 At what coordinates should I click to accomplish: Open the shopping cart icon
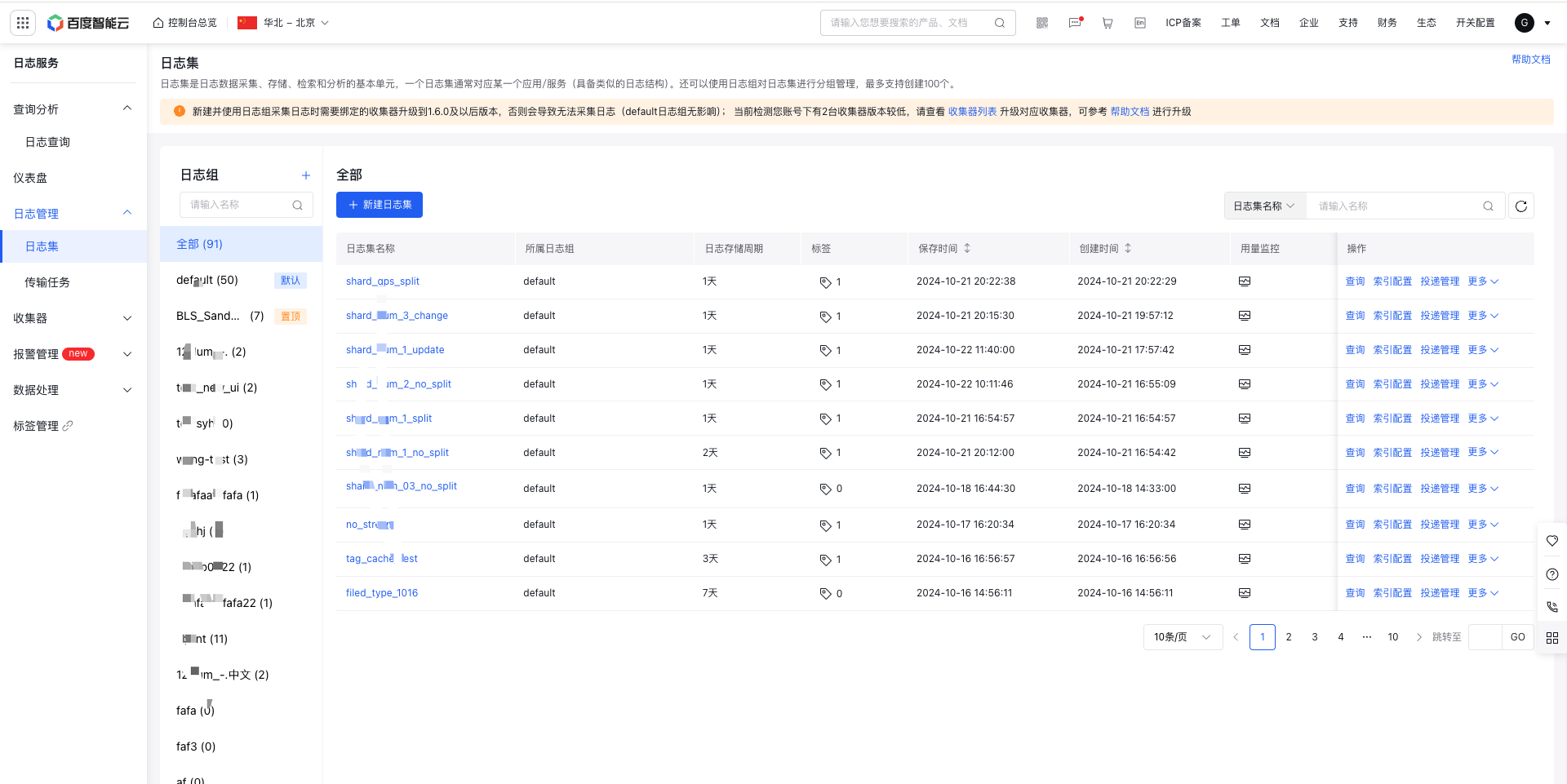[1108, 23]
